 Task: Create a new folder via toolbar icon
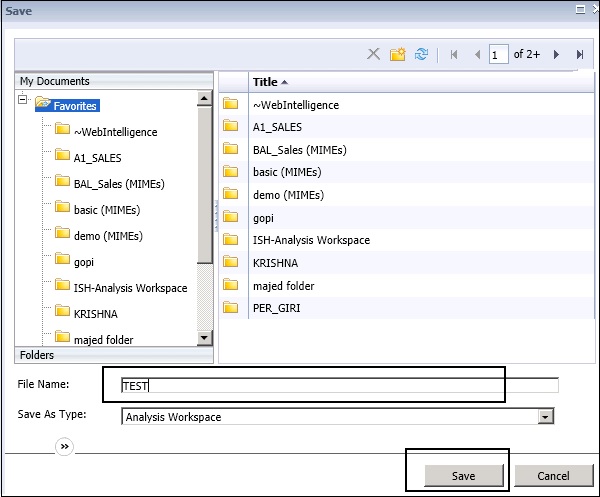point(398,54)
